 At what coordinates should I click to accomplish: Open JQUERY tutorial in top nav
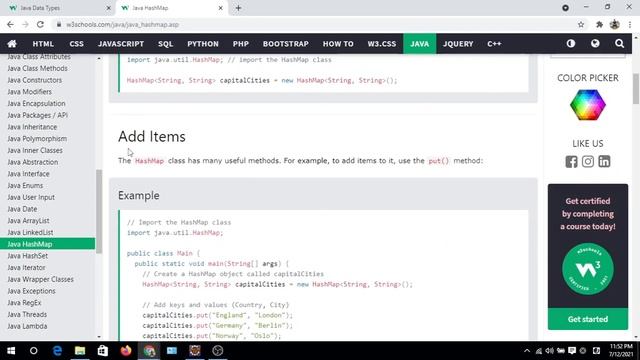pos(458,44)
